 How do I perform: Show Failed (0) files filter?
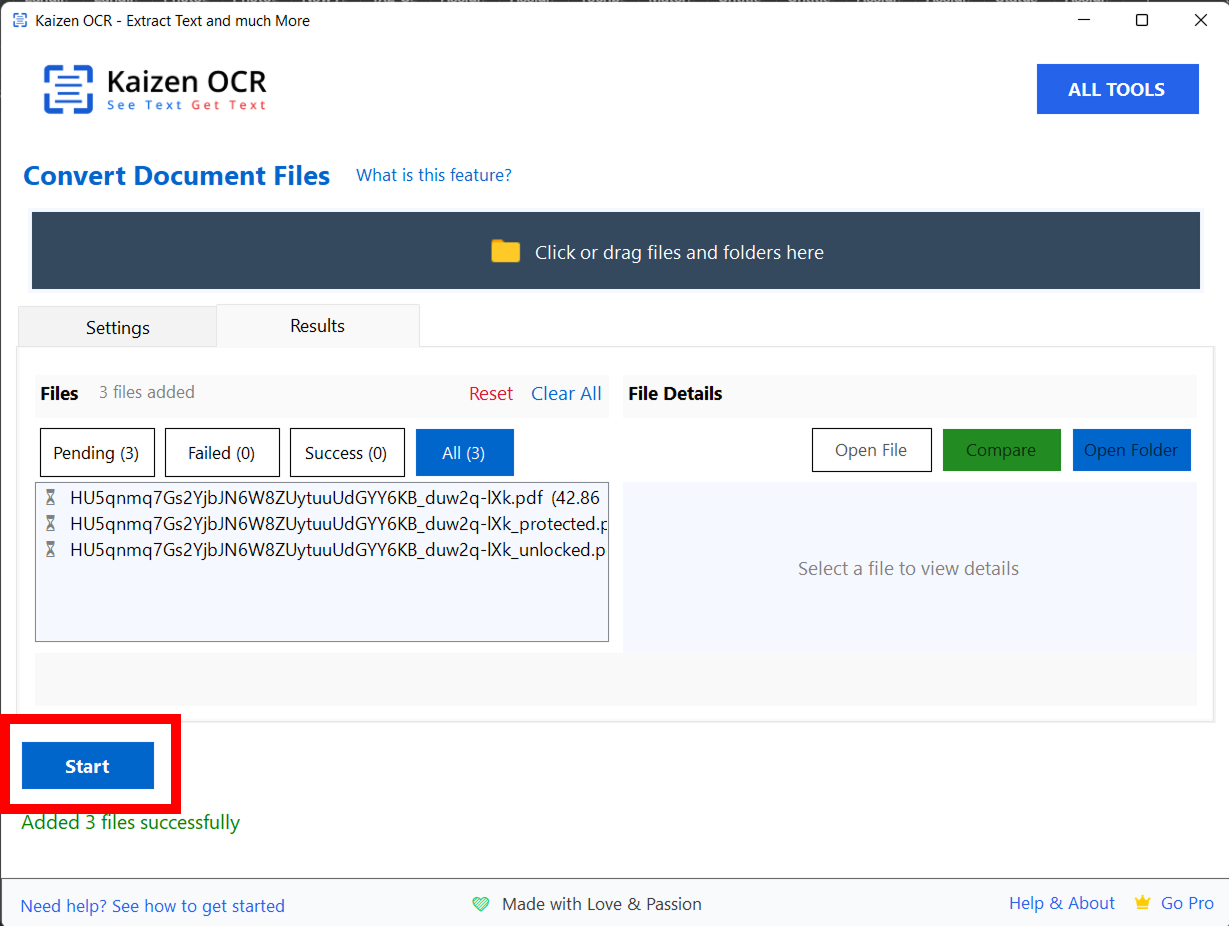pos(221,453)
